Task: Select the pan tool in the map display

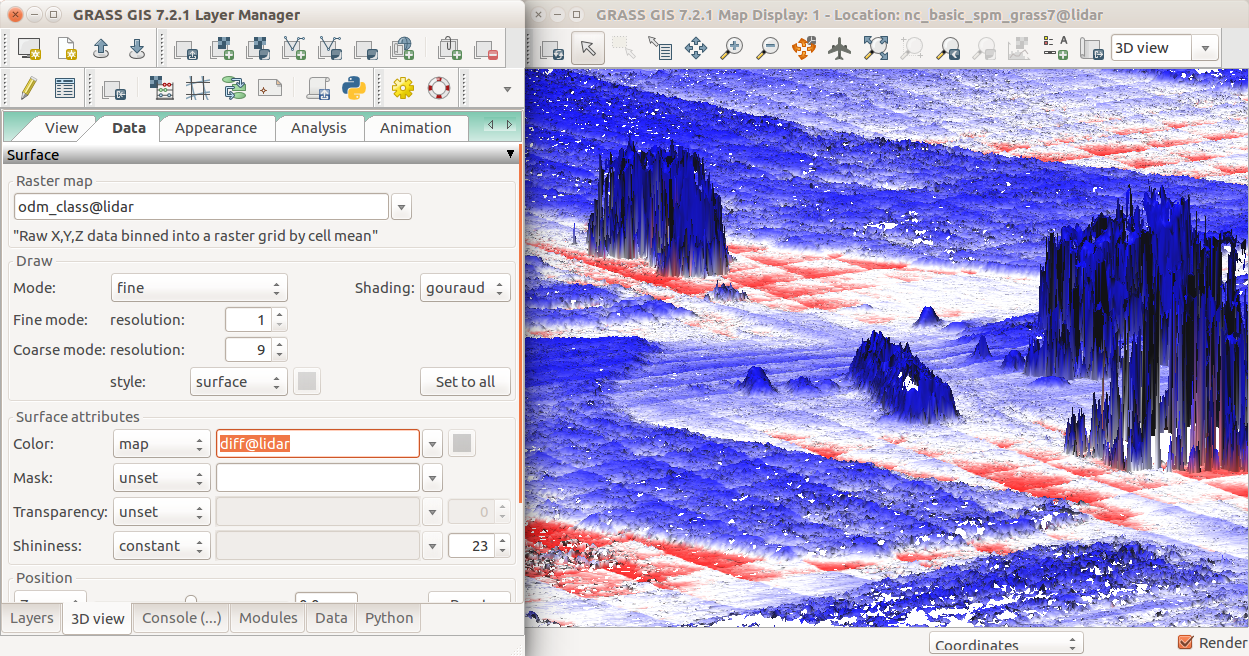Action: pyautogui.click(x=696, y=48)
